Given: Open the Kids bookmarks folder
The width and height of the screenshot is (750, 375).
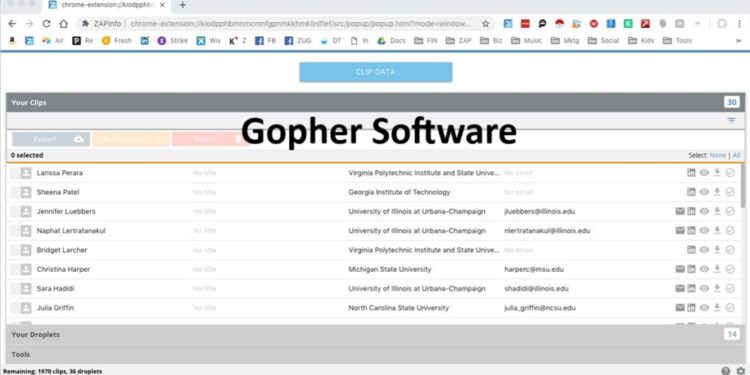Looking at the screenshot, I should [641, 41].
